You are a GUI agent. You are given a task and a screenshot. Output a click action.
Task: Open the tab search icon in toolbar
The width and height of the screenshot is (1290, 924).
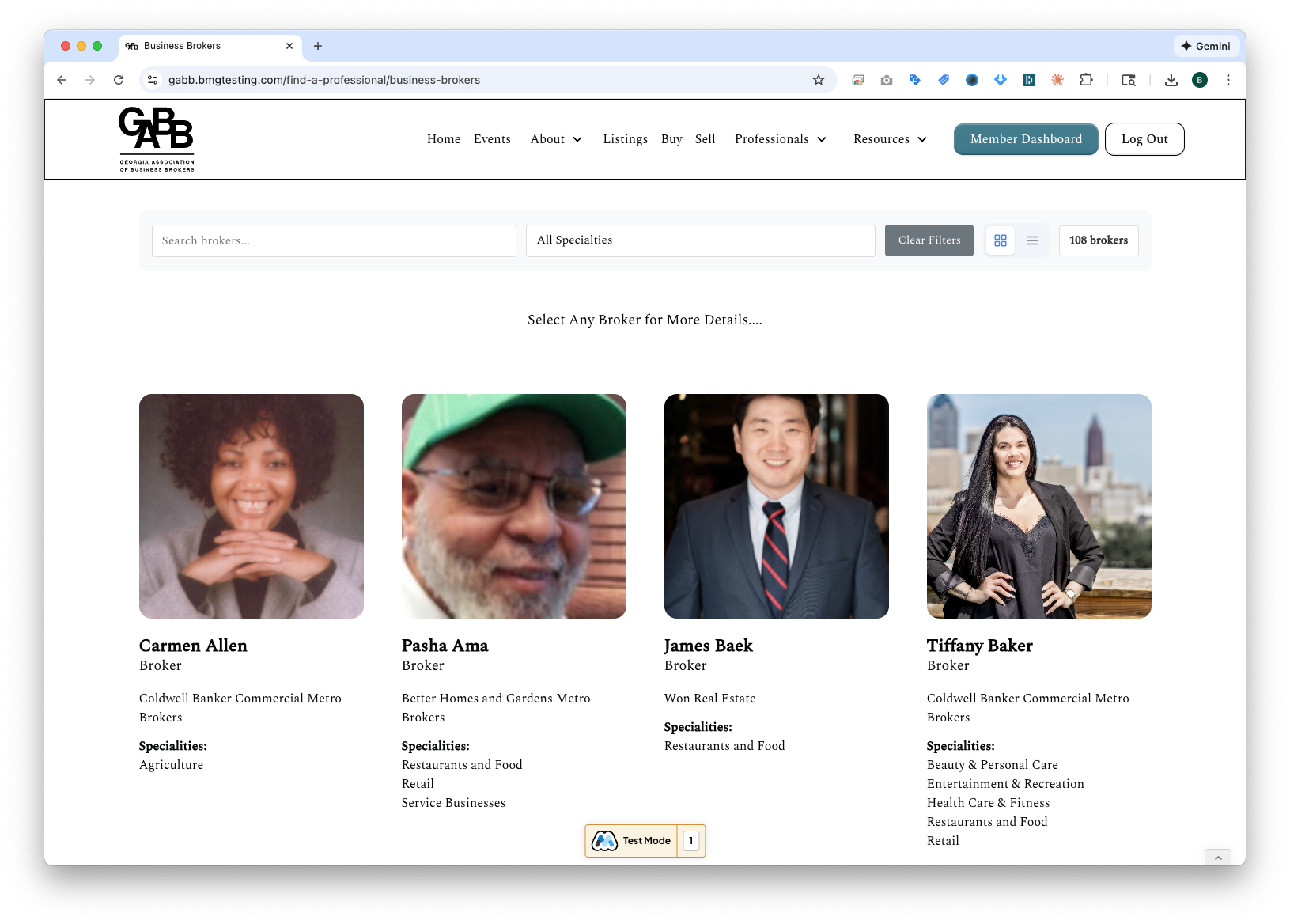click(x=1129, y=80)
